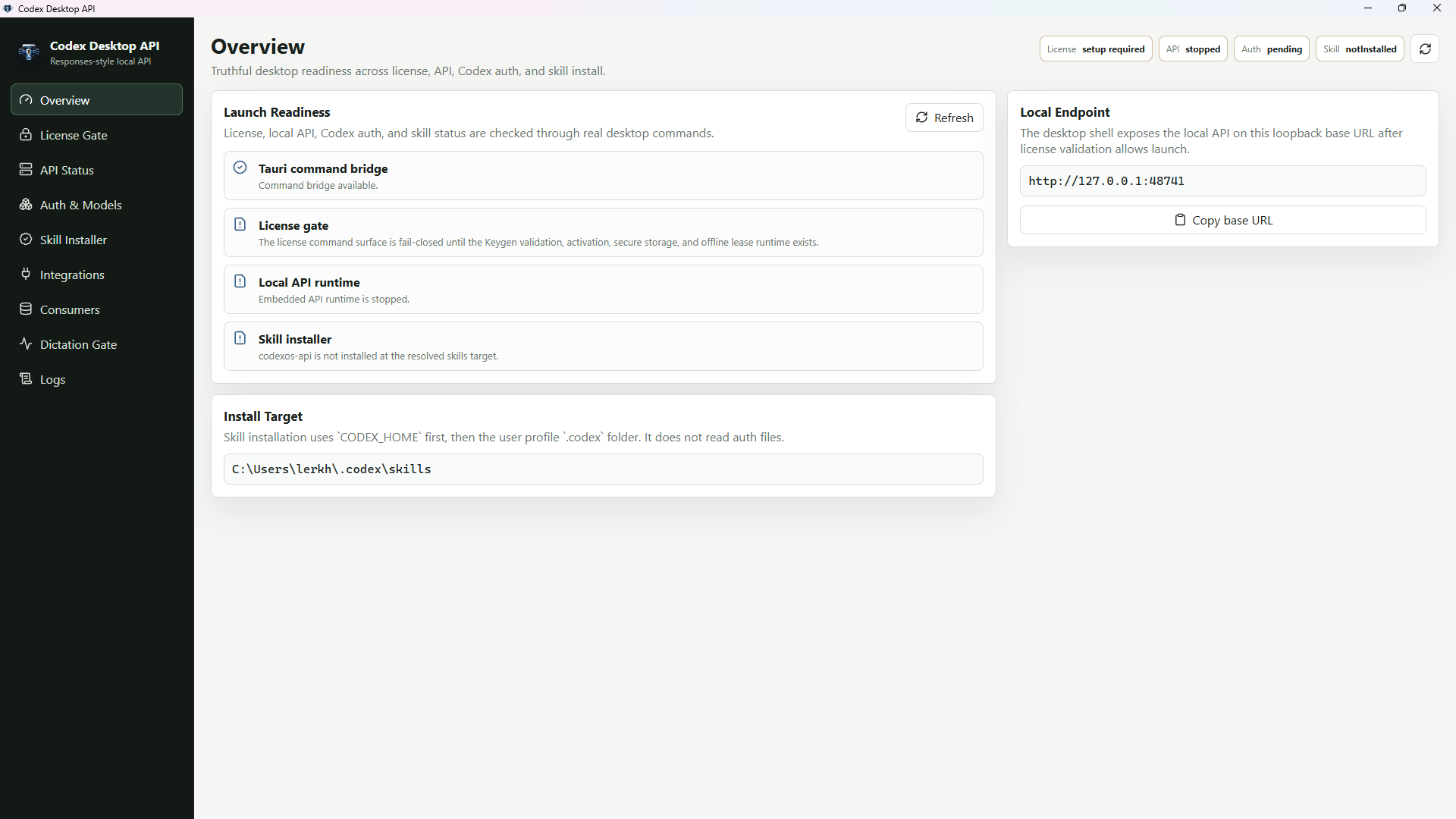Click the Overview page heading
Image resolution: width=1456 pixels, height=819 pixels.
point(258,47)
